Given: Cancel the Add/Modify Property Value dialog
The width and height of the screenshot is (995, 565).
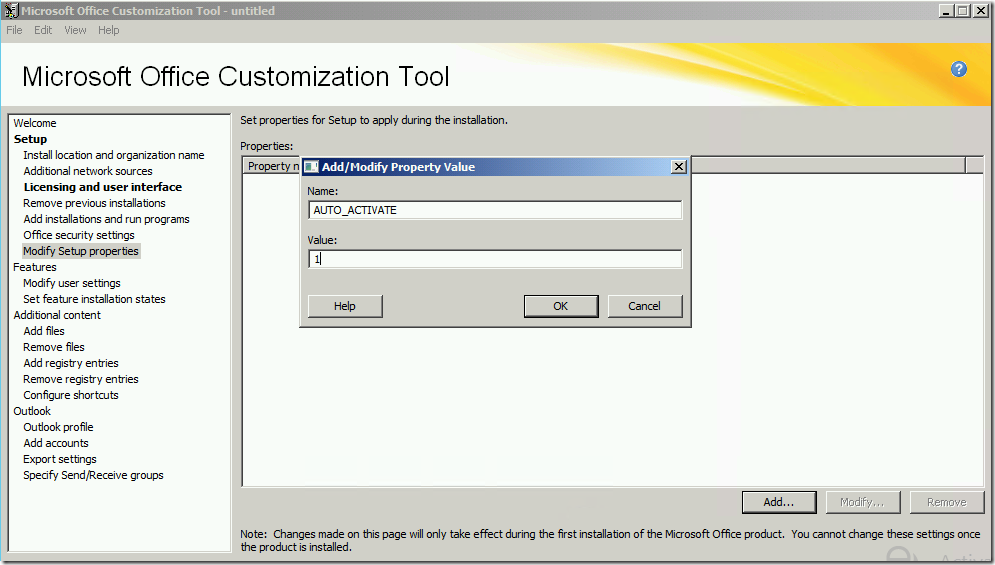Looking at the screenshot, I should coord(645,306).
